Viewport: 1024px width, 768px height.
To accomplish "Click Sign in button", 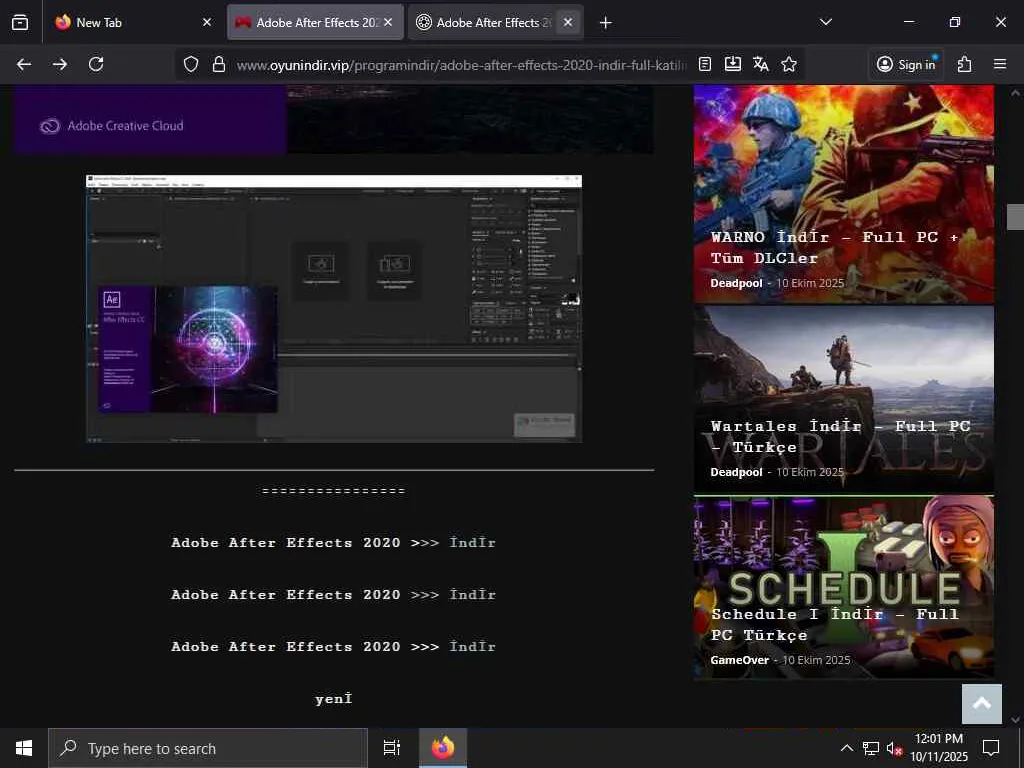I will pyautogui.click(x=906, y=64).
